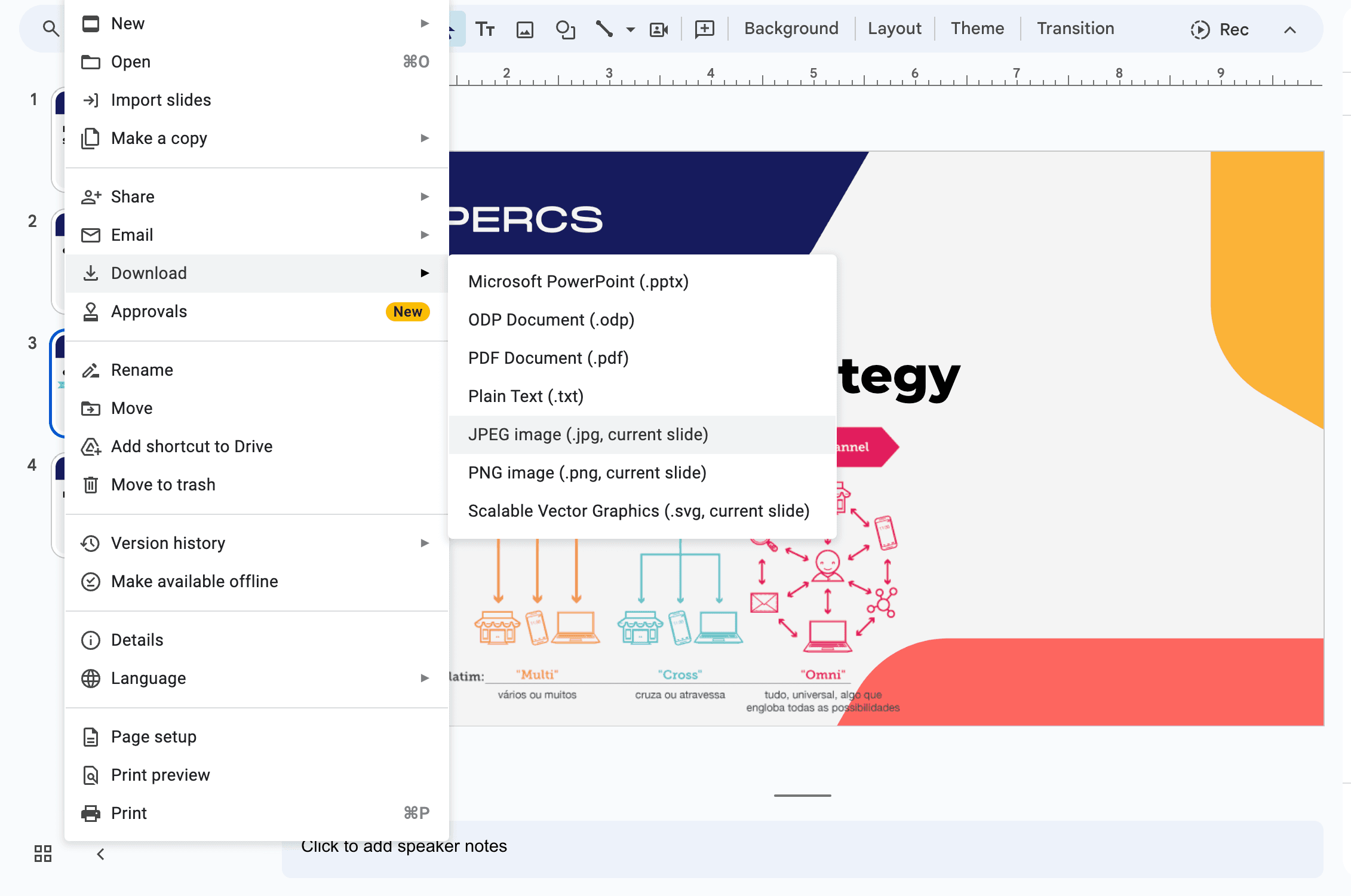The height and width of the screenshot is (896, 1351).
Task: Download as Plain Text (.txt)
Action: [642, 396]
